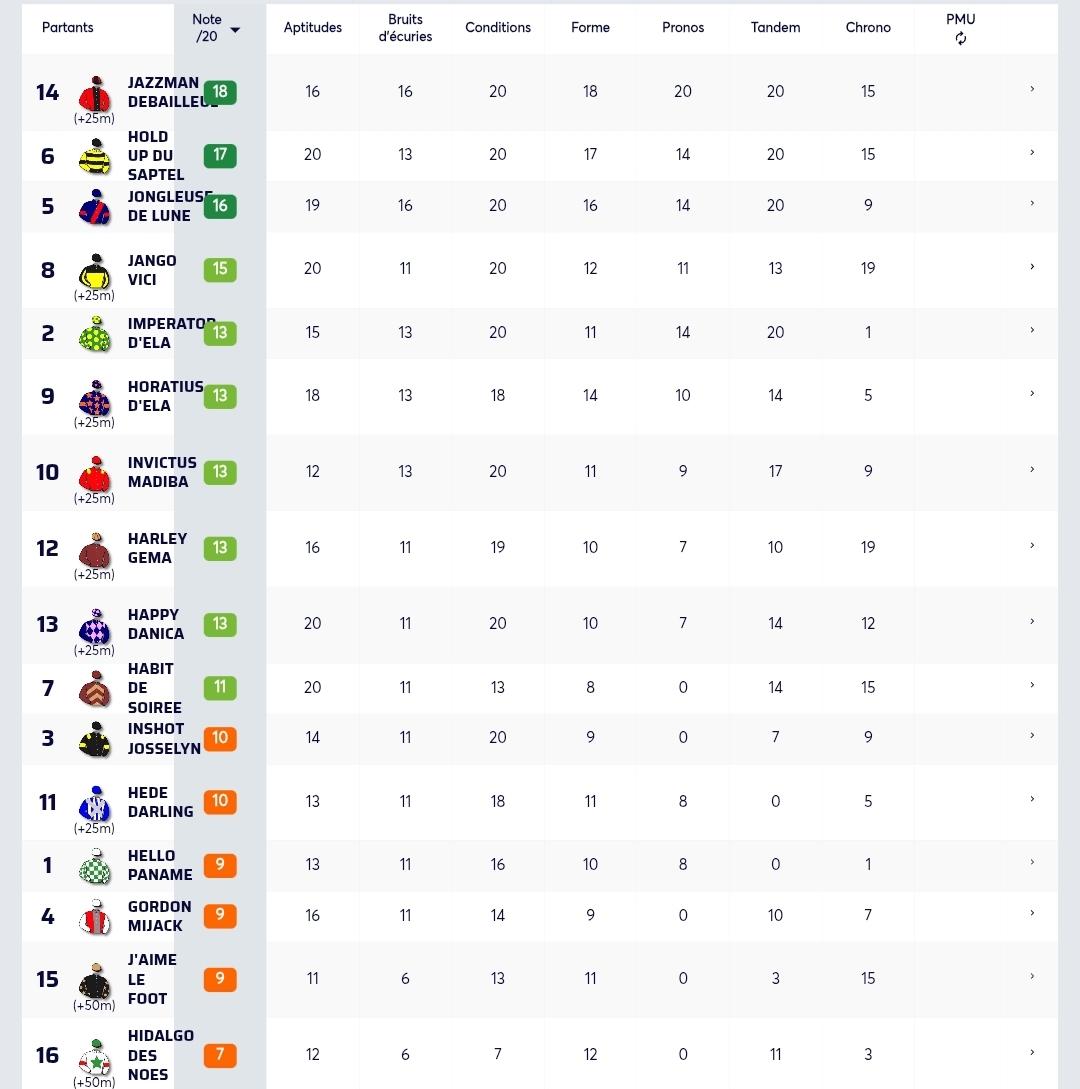This screenshot has height=1089, width=1080.
Task: Expand Hidalgo Des Noes row chevron
Action: [x=1032, y=1052]
